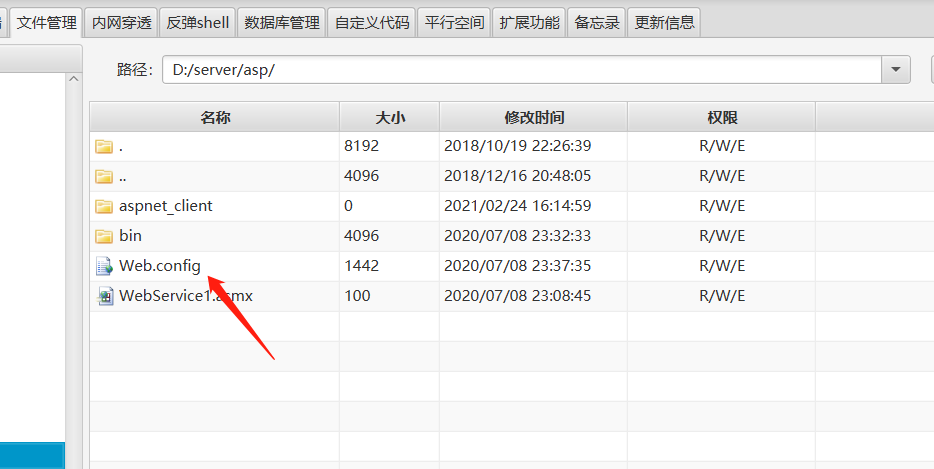Click R/W/E permission in Web.config row
The width and height of the screenshot is (934, 469).
[x=722, y=266]
